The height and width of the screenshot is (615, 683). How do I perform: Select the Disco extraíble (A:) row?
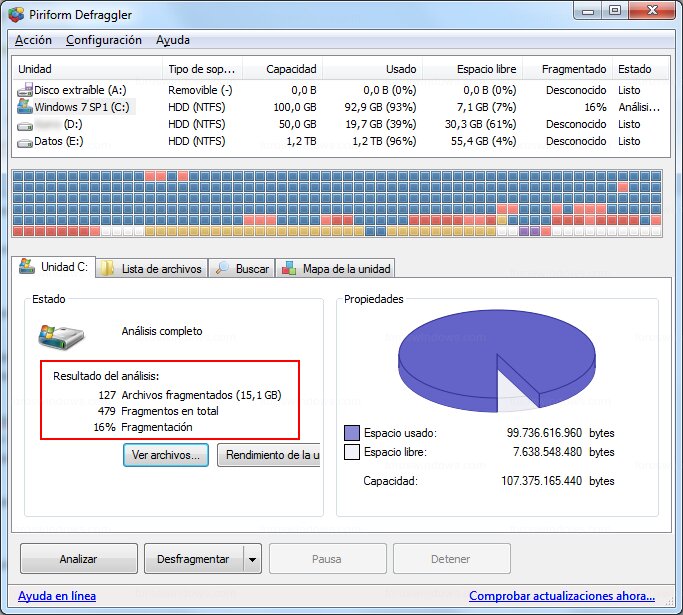(x=341, y=90)
